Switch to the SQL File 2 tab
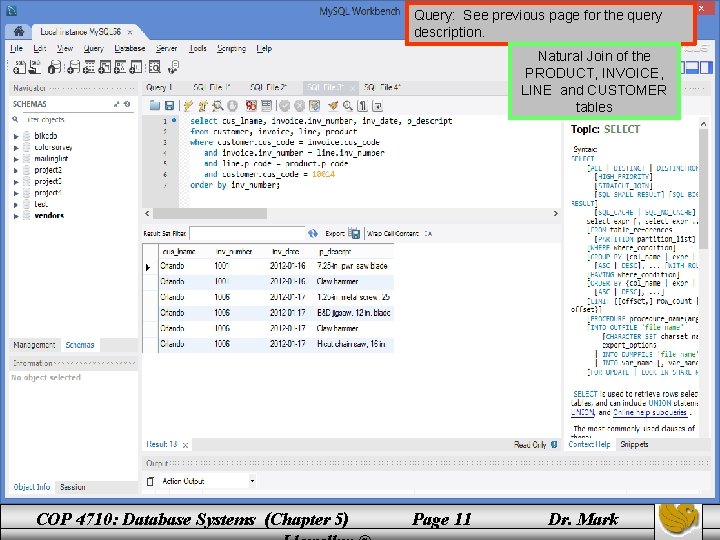 (268, 87)
